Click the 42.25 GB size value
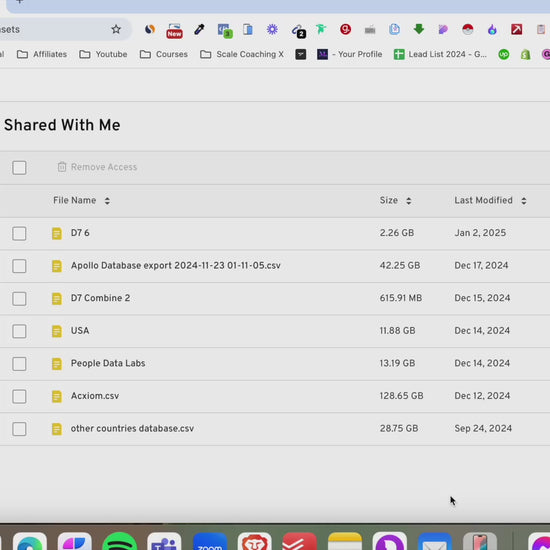 [x=400, y=266]
